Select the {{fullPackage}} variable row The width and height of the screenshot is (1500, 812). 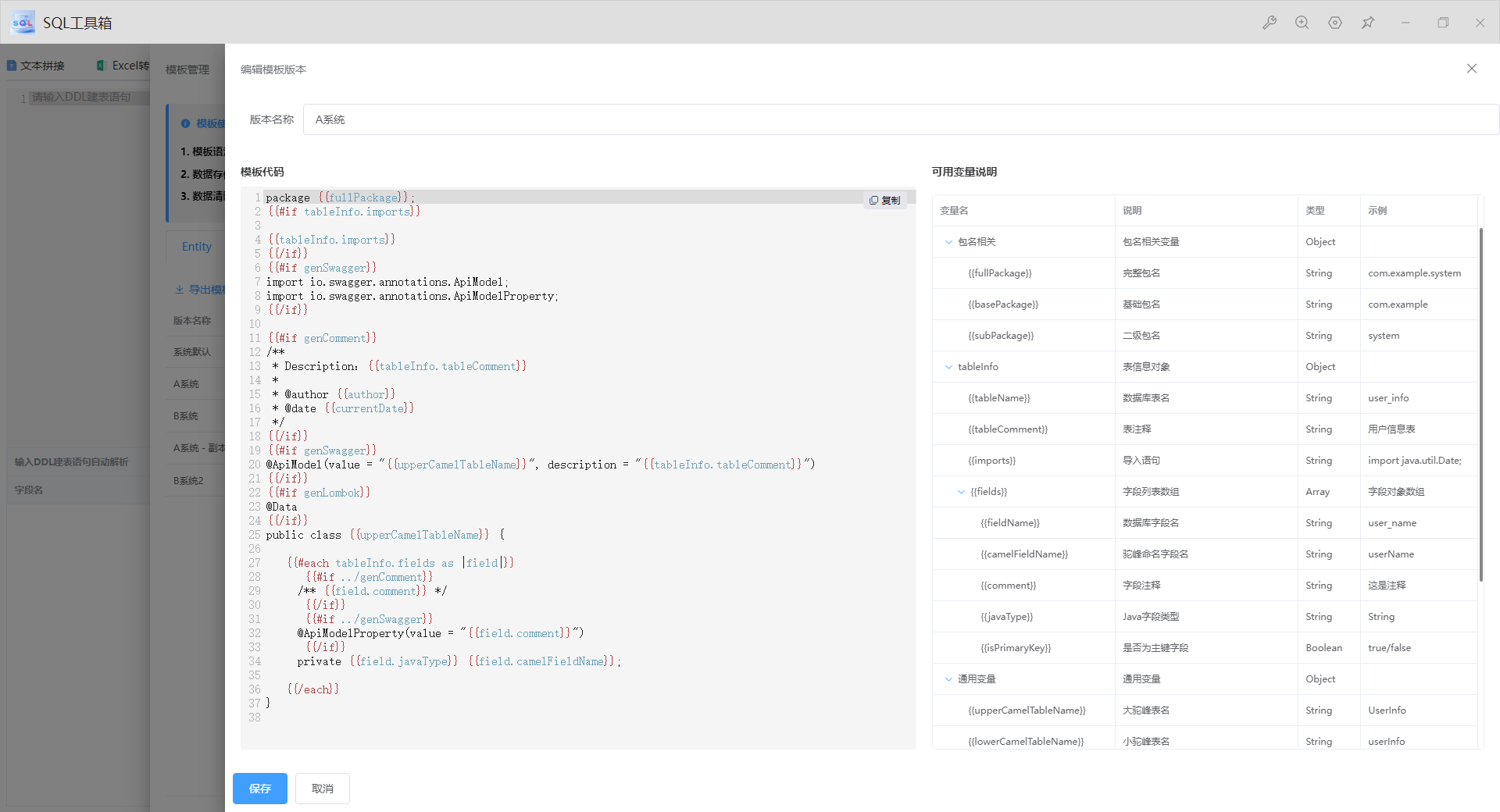999,273
